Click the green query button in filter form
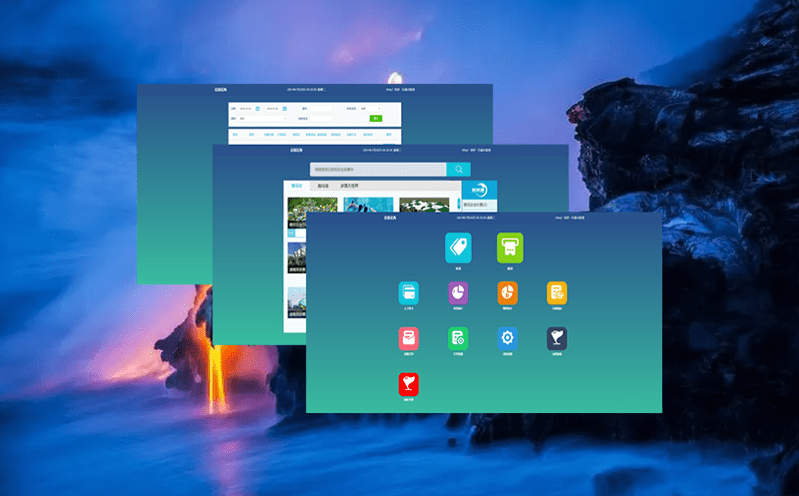 (376, 118)
